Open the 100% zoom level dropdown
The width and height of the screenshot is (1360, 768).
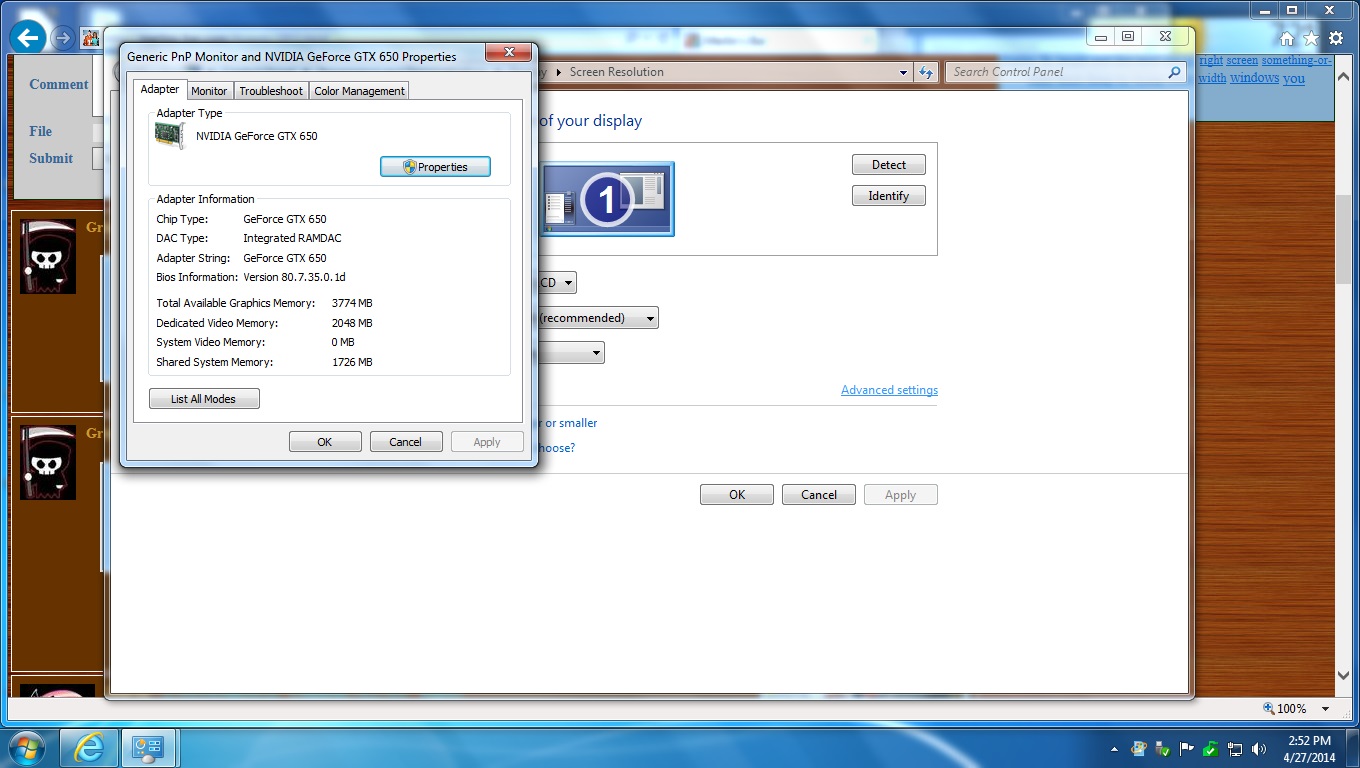[x=1325, y=709]
